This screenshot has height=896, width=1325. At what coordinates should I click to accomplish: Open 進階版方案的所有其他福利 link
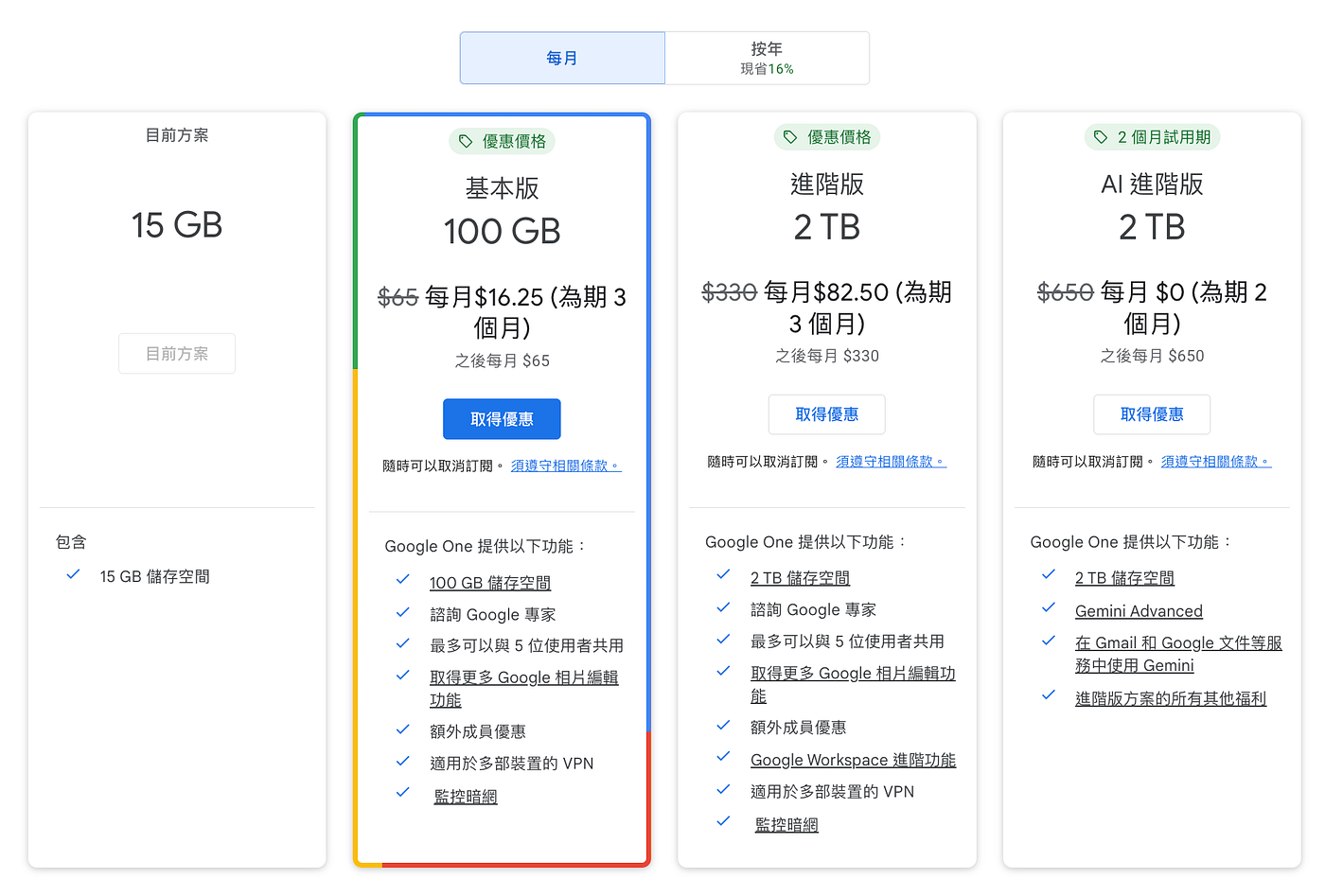click(x=1171, y=697)
